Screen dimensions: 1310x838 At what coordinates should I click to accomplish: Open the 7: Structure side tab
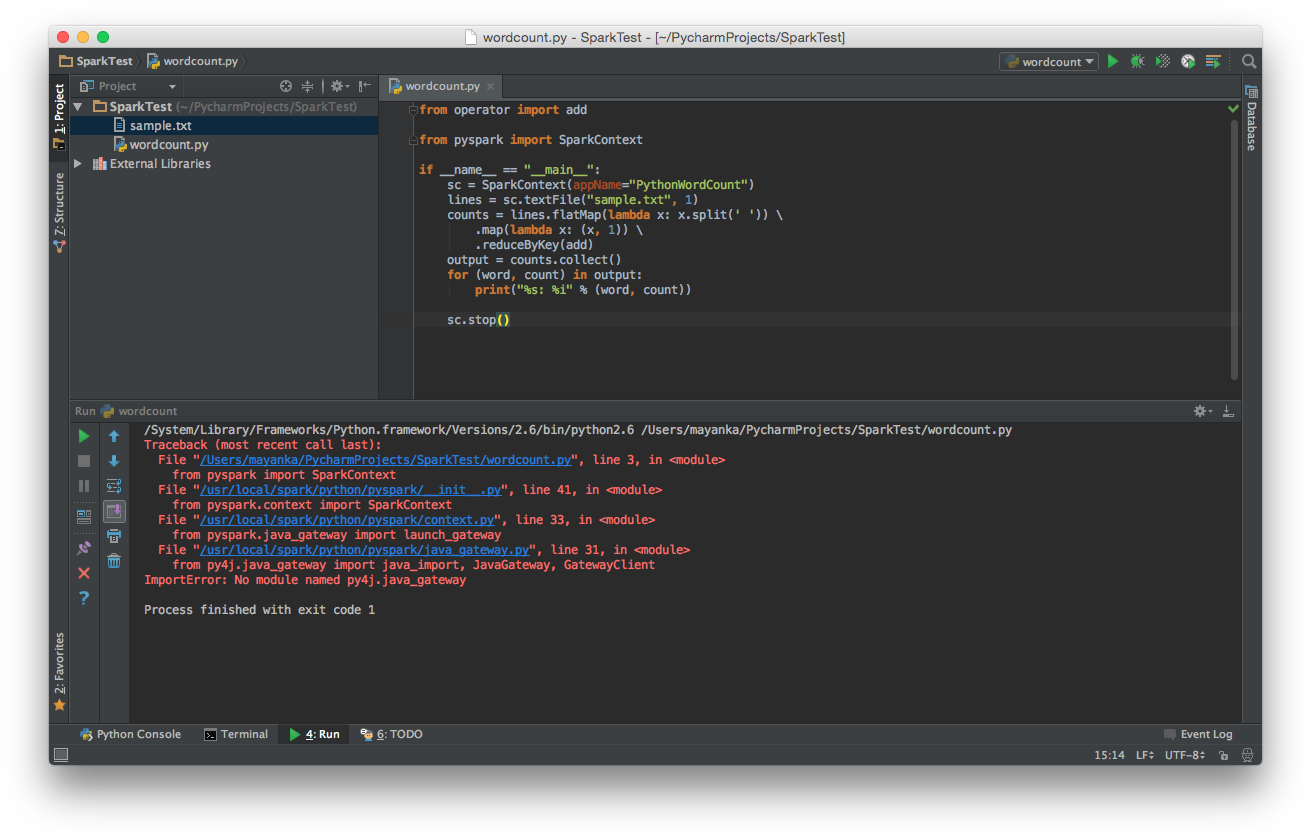(59, 213)
